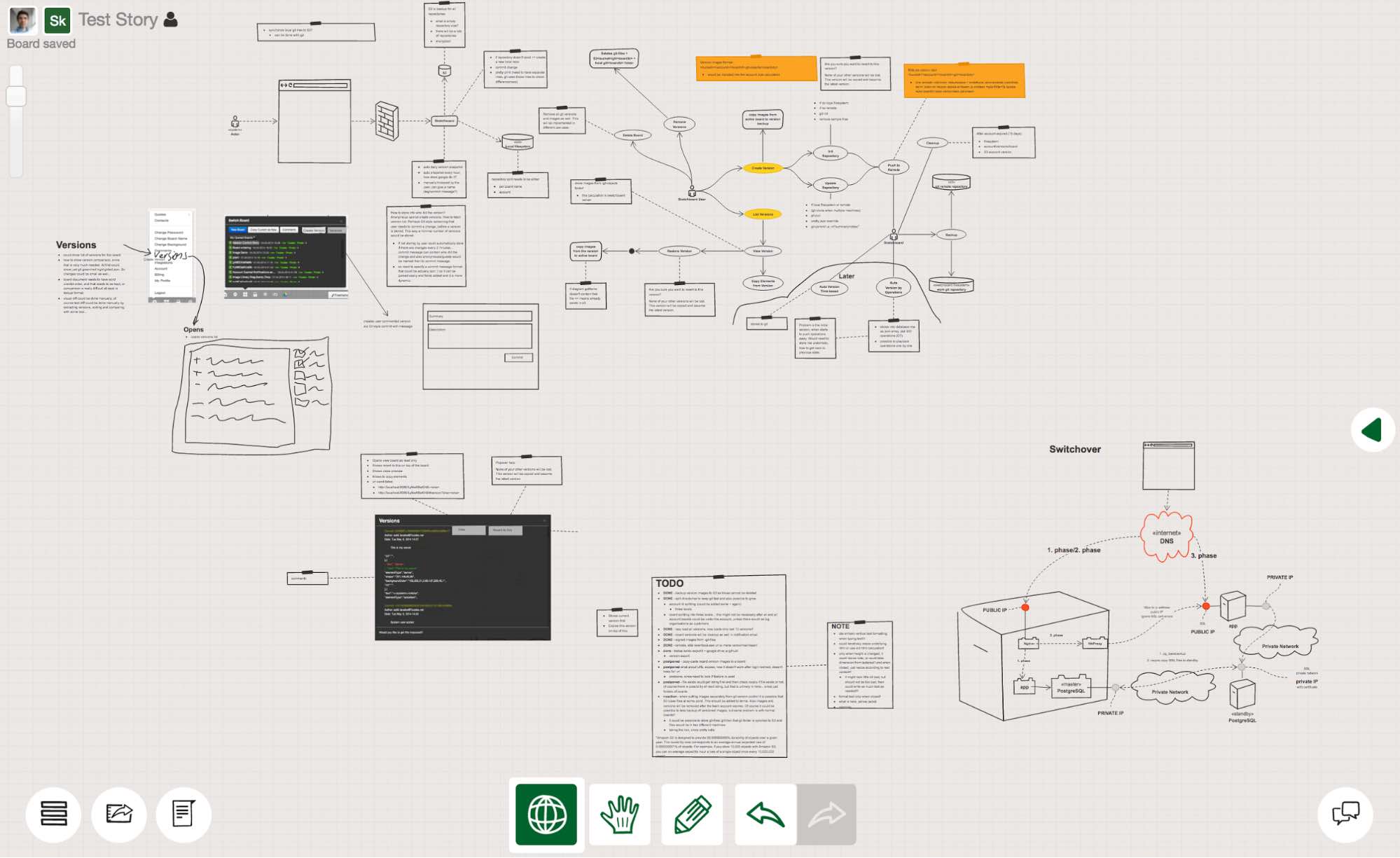The image size is (1400, 858).
Task: Select the account menu screenshot image
Action: pyautogui.click(x=171, y=256)
